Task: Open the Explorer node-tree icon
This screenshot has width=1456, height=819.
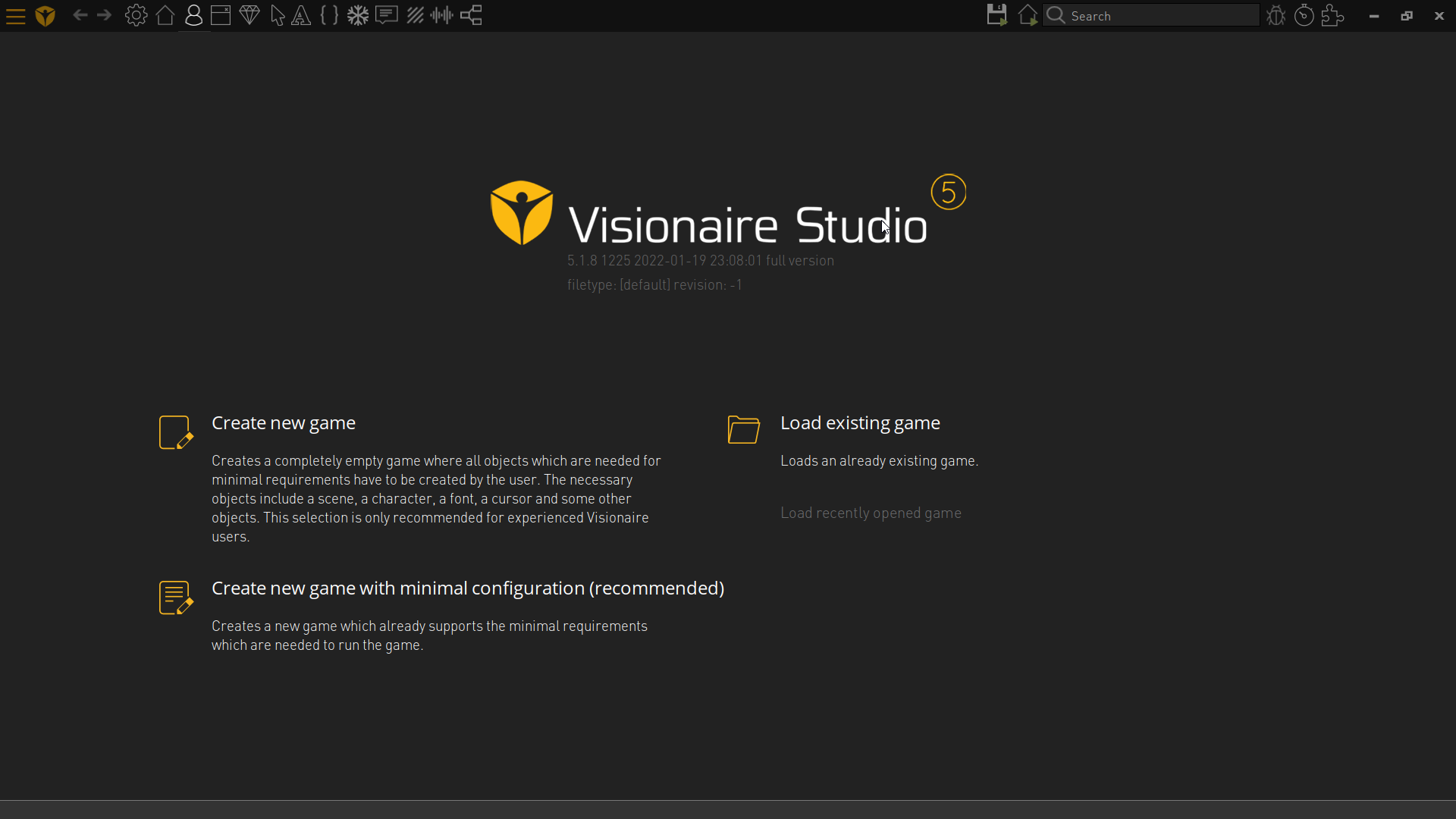Action: (472, 15)
